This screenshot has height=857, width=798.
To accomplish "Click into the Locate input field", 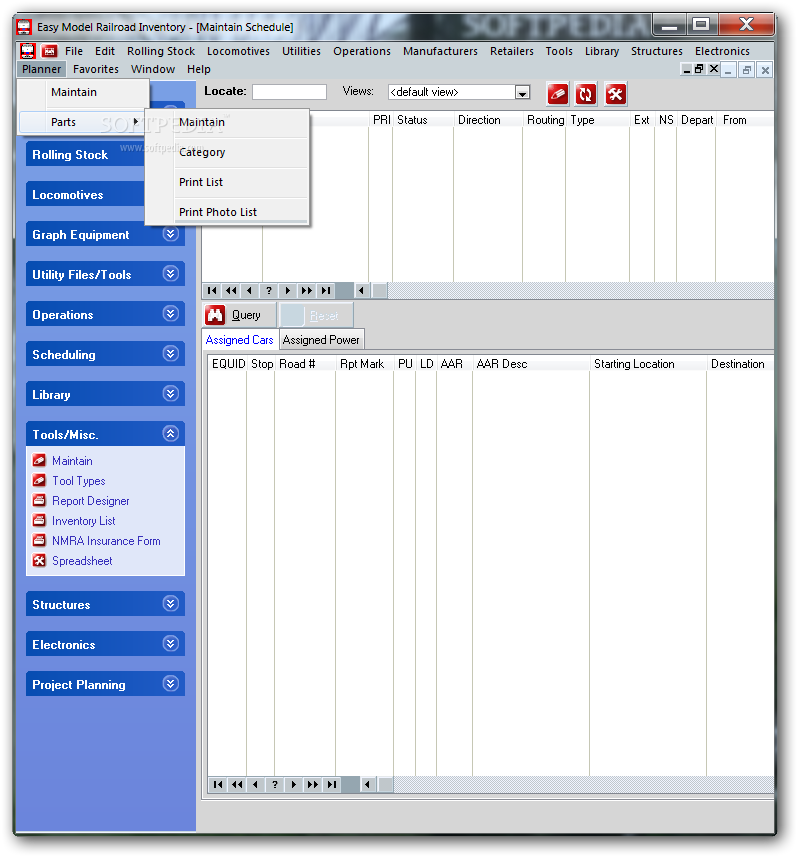I will (289, 92).
